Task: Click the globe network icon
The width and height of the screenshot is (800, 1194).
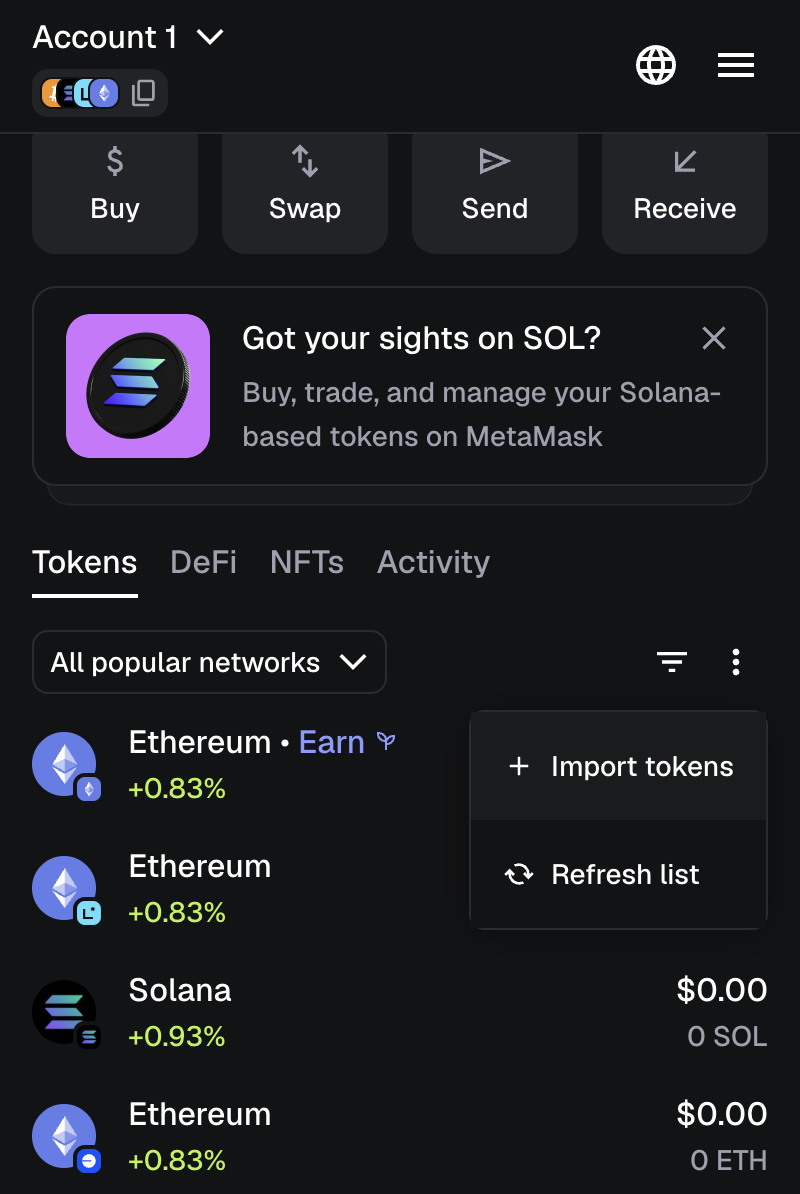Action: 656,66
